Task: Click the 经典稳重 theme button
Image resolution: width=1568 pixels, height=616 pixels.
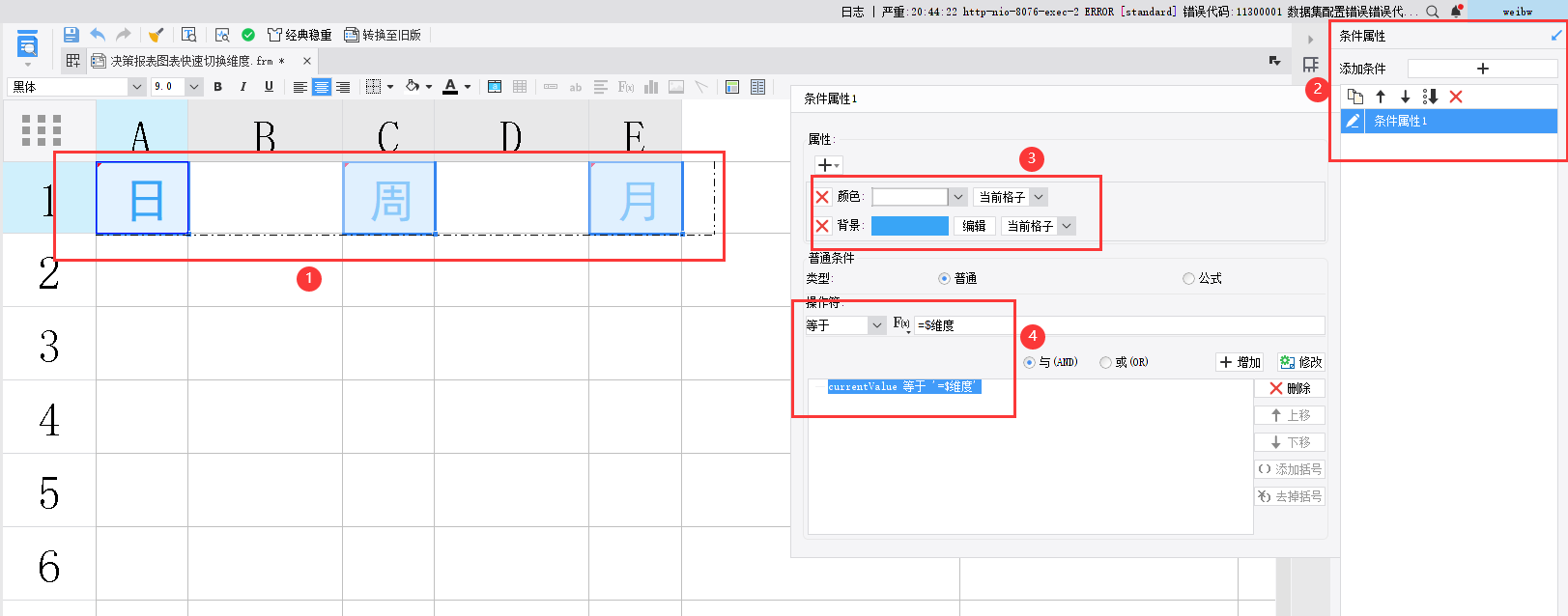Action: point(299,35)
